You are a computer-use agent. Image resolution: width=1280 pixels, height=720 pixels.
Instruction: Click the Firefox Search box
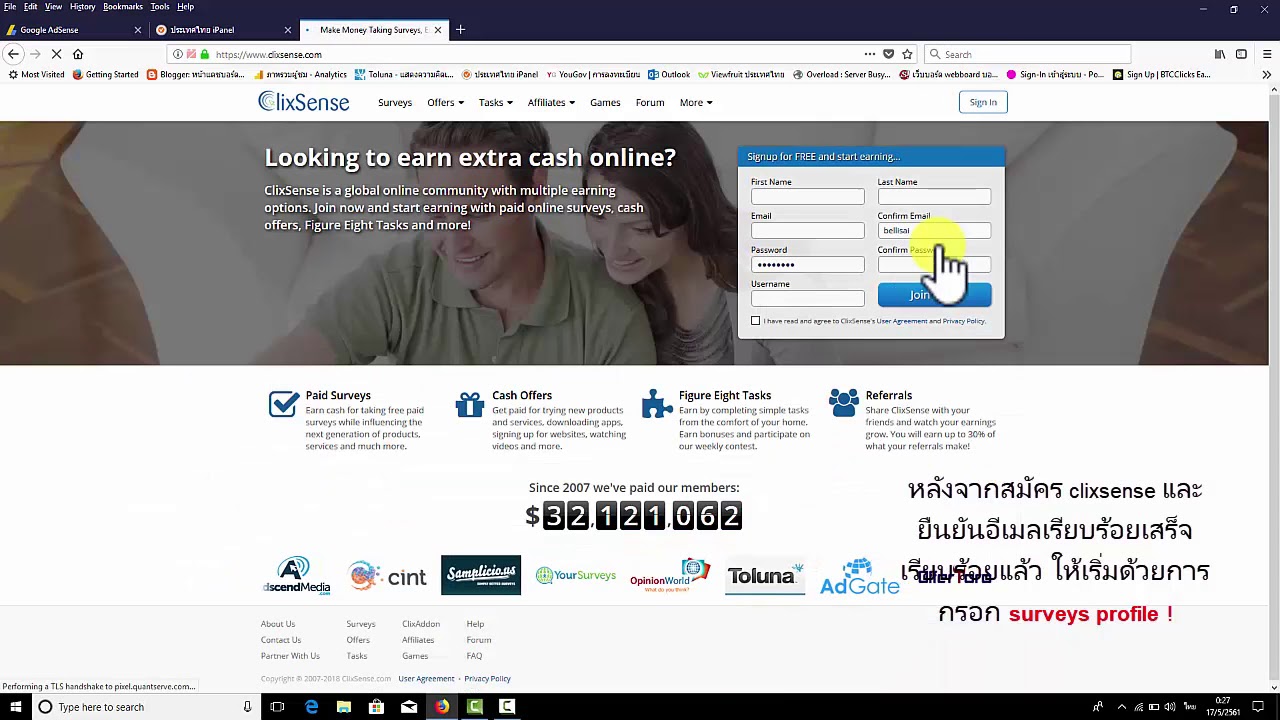coord(1028,54)
